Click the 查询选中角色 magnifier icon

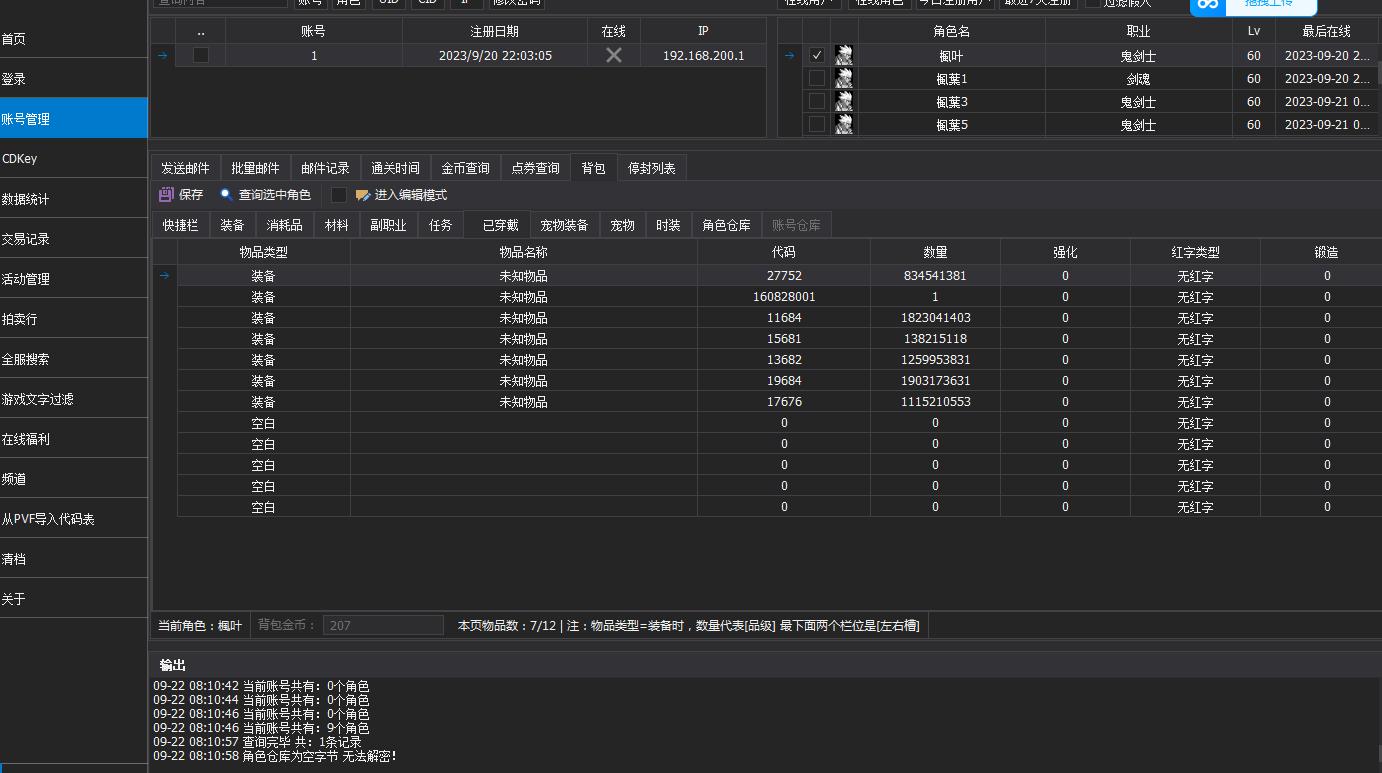227,195
